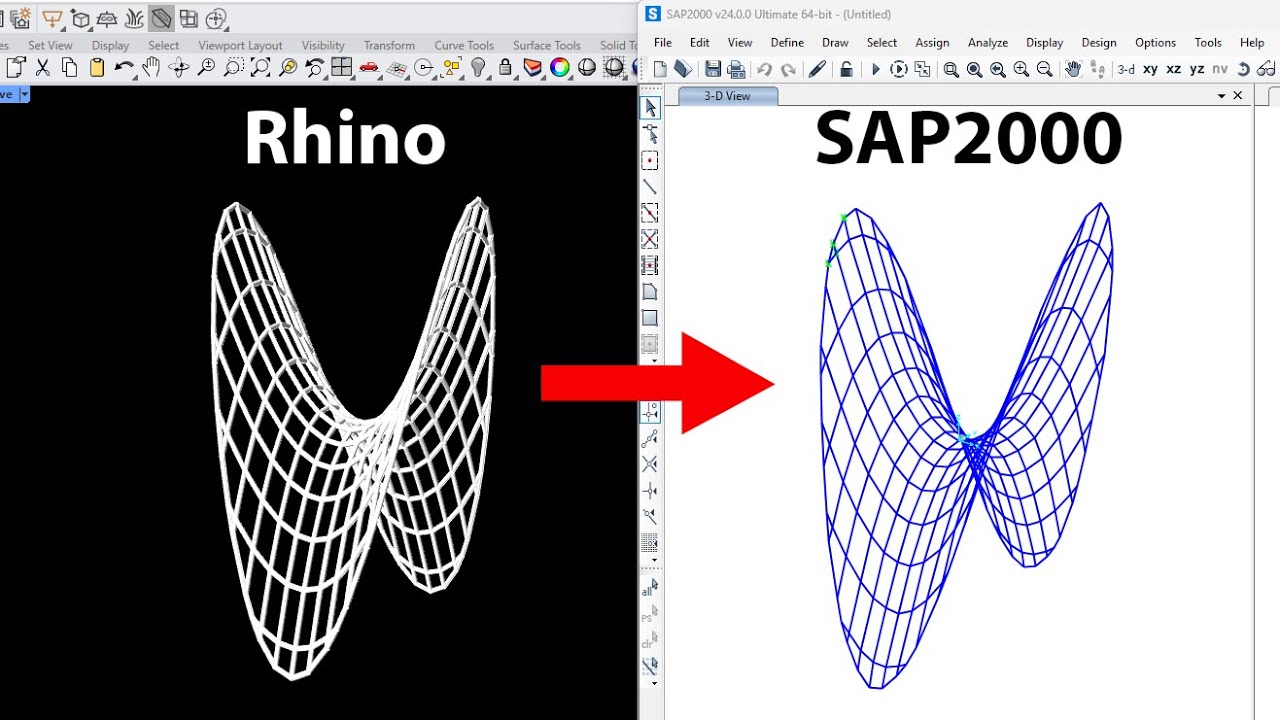Open Rhino's Select toolbar tab
This screenshot has height=720, width=1280.
point(163,46)
